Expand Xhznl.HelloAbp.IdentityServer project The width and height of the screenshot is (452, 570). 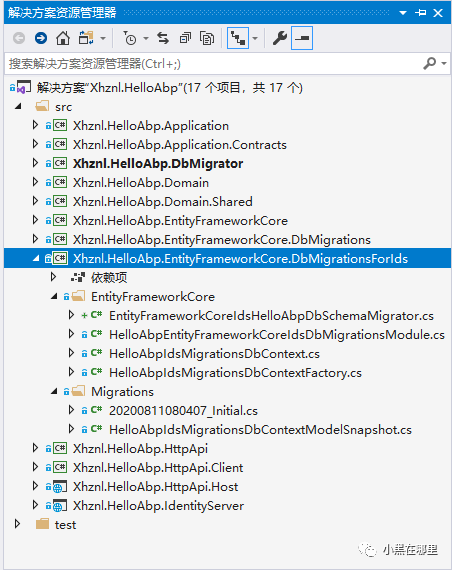(35, 505)
